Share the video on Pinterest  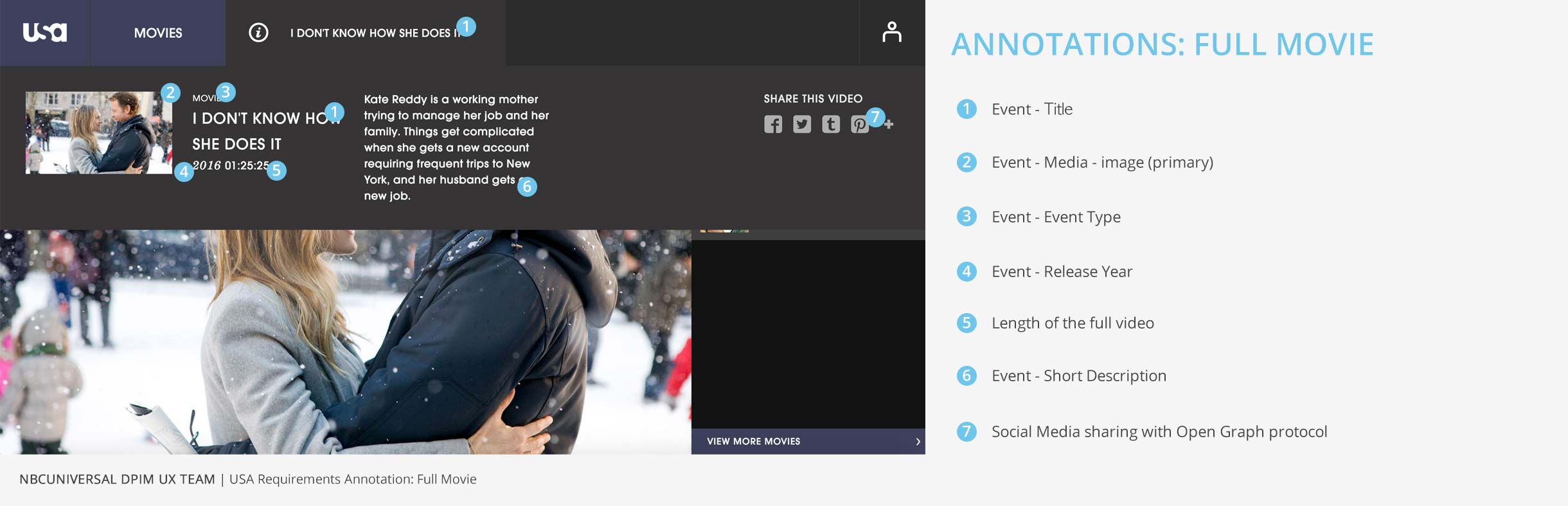click(858, 125)
